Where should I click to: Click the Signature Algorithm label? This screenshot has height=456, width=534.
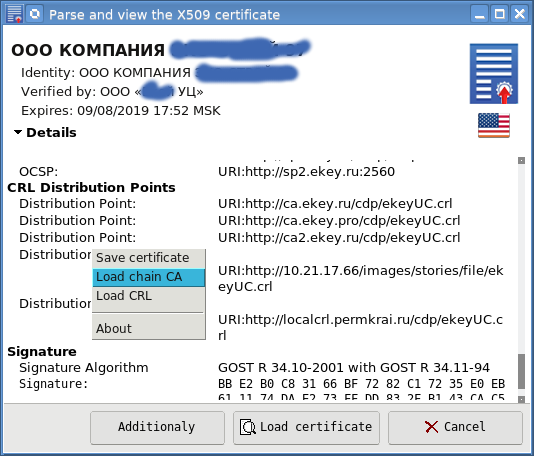pyautogui.click(x=83, y=368)
